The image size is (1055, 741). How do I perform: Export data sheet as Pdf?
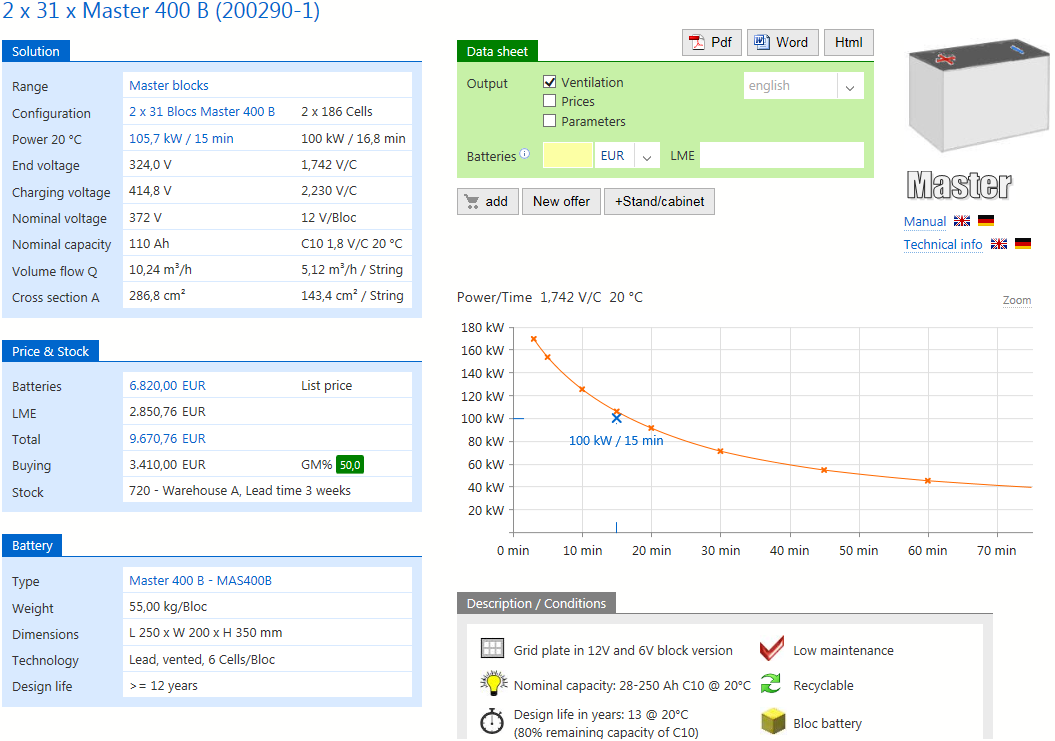click(x=710, y=43)
